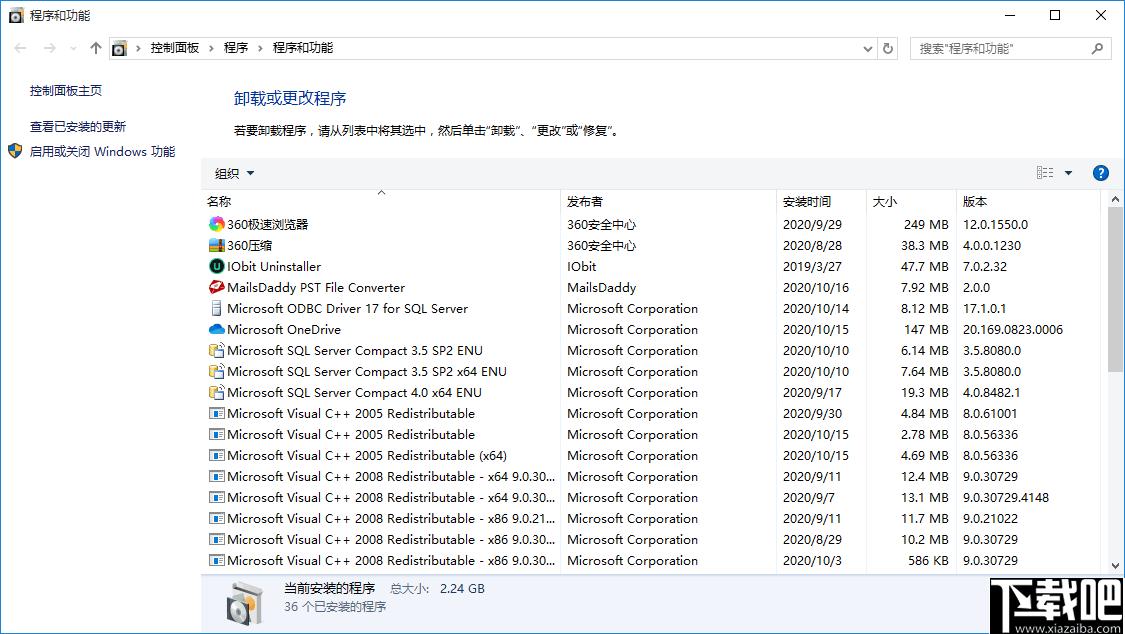
Task: Select Microsoft Visual C++ 2005 Redistributable (x64)
Action: pyautogui.click(x=367, y=455)
